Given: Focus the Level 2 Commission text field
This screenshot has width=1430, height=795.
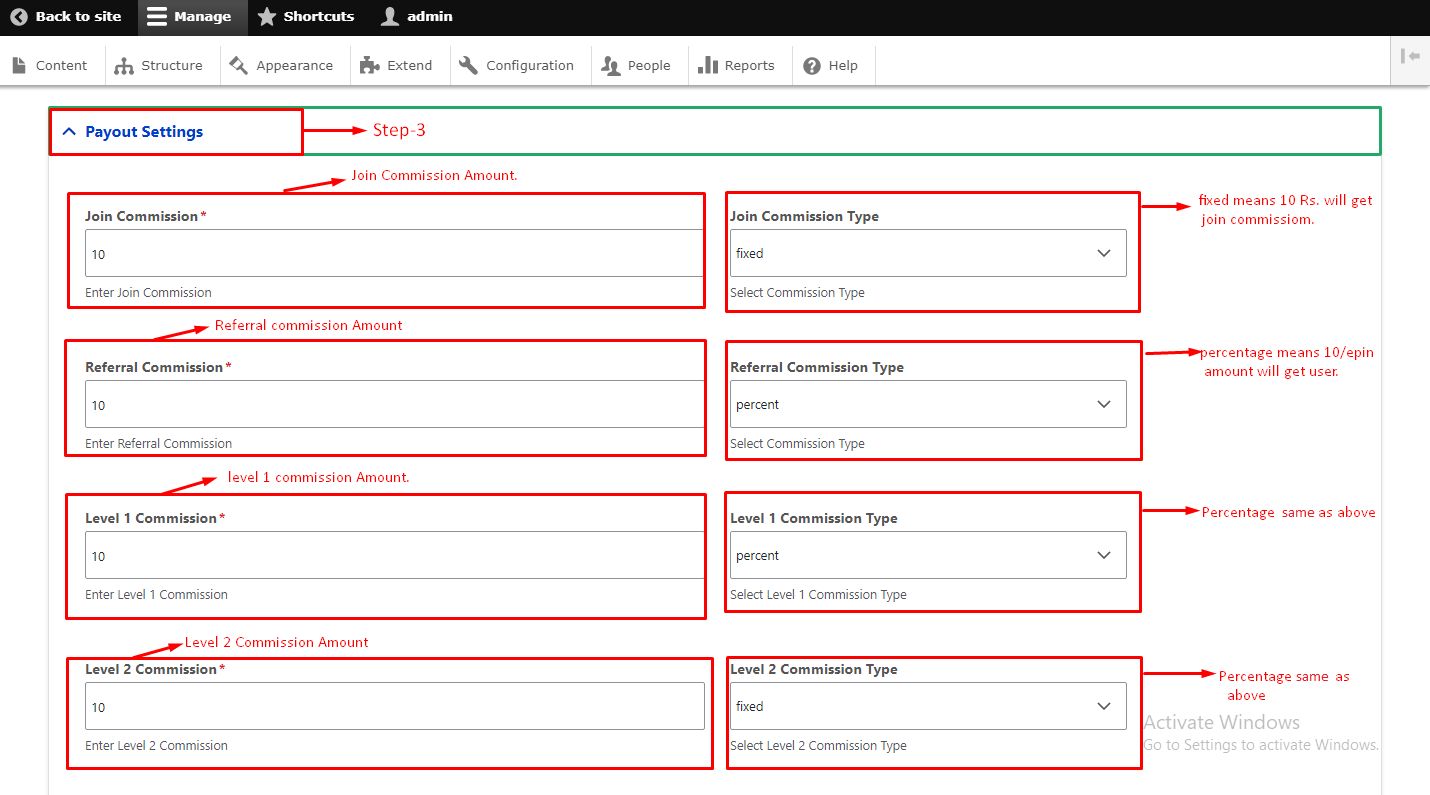Looking at the screenshot, I should (x=394, y=707).
